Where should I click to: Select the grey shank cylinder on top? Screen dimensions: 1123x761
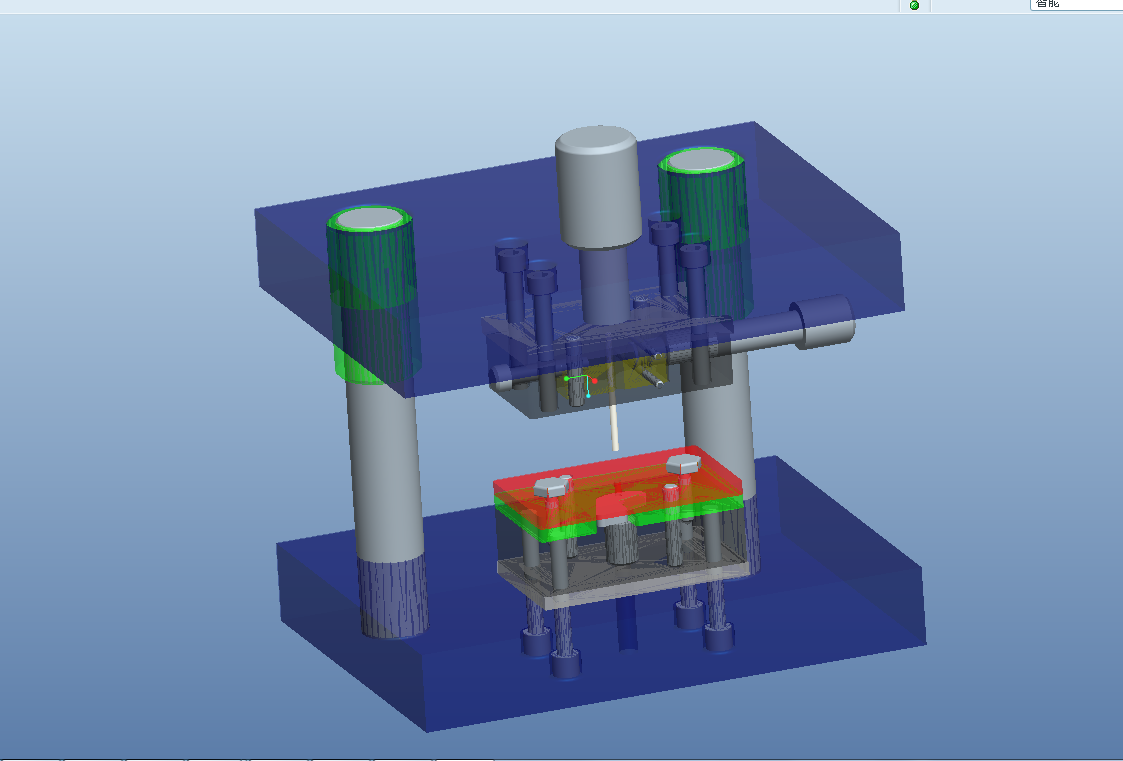tap(597, 186)
